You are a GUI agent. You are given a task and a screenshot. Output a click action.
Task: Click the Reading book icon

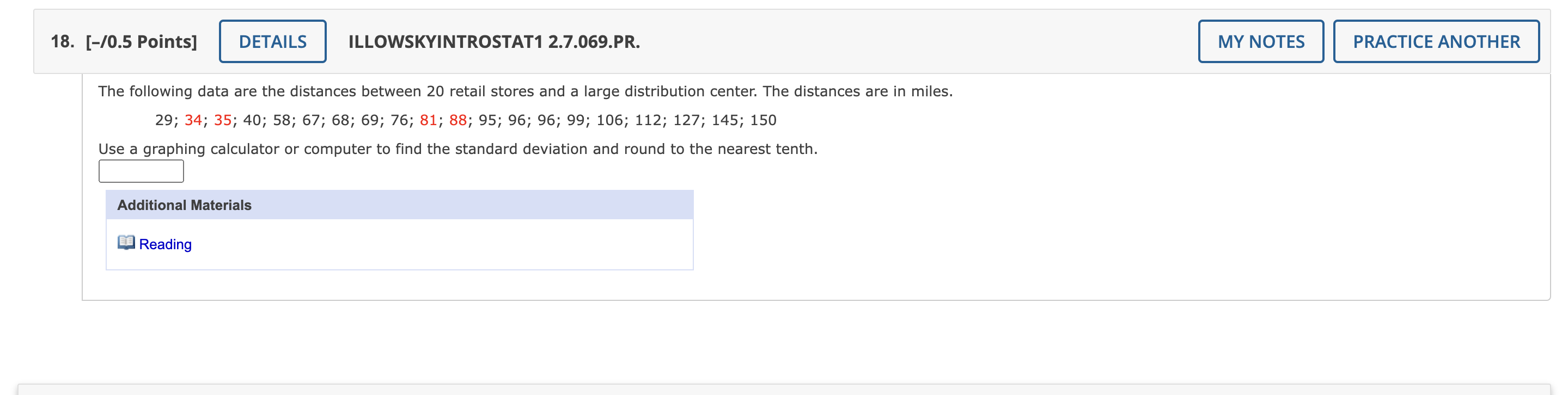click(126, 243)
